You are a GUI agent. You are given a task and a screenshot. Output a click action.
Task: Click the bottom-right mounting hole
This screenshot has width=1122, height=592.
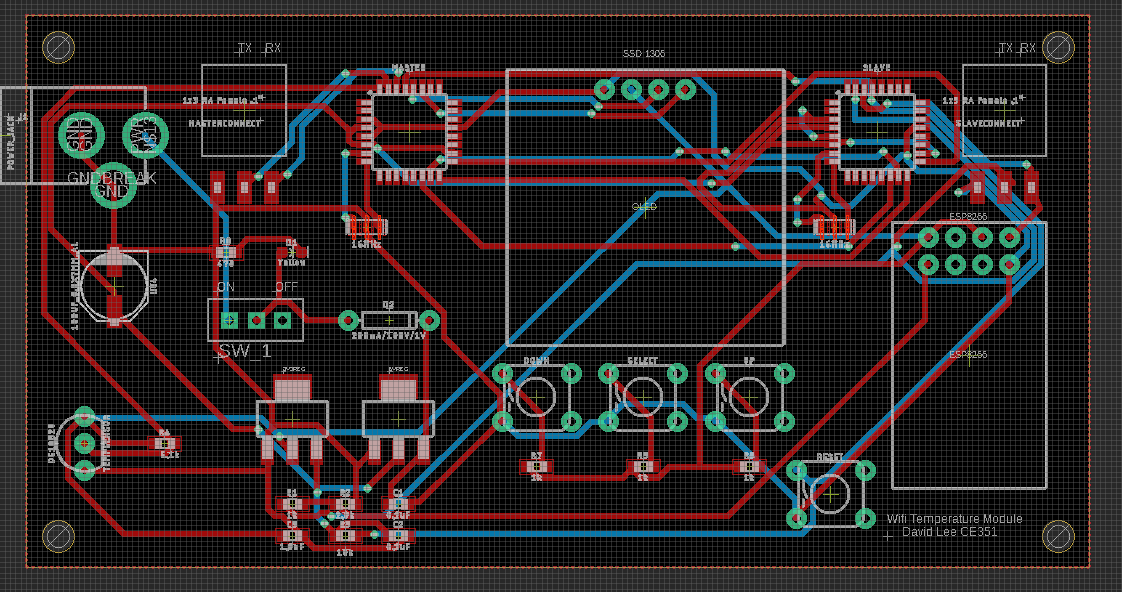pos(1057,536)
